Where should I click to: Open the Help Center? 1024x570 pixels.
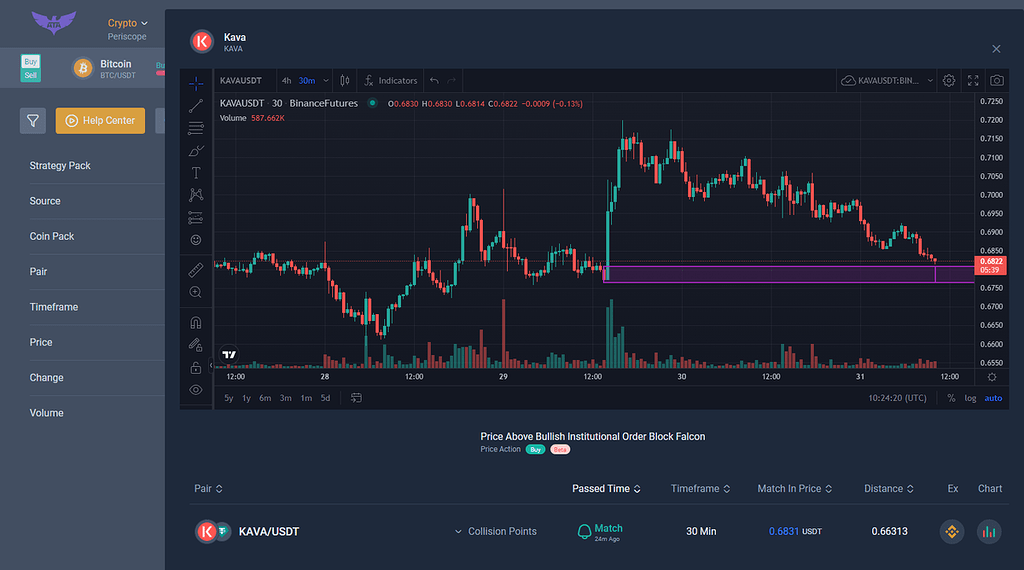click(x=101, y=121)
